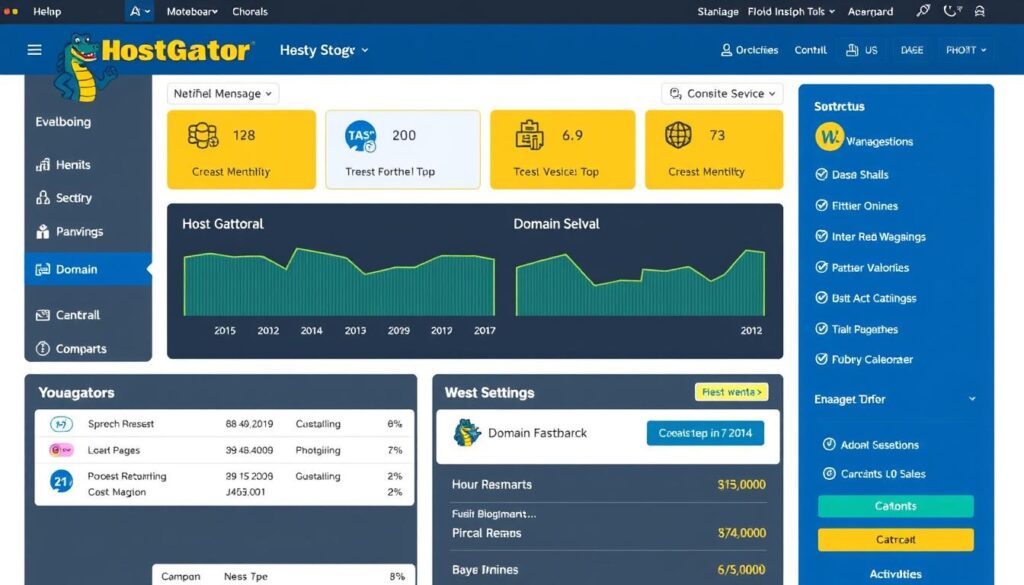Open the Netifiel Mensage dropdown
Viewport: 1024px width, 585px height.
pyautogui.click(x=222, y=94)
